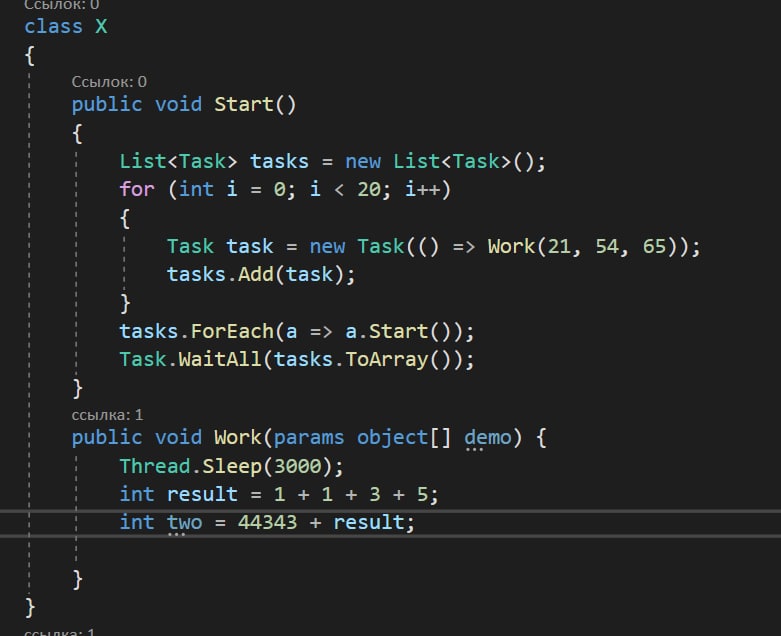Open the "Ссылок: 0" CodeLens above Start()
This screenshot has width=781, height=636.
click(109, 82)
